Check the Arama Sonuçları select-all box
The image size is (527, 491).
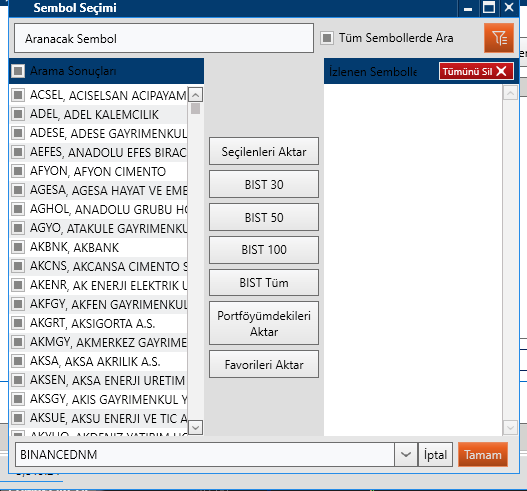click(18, 71)
